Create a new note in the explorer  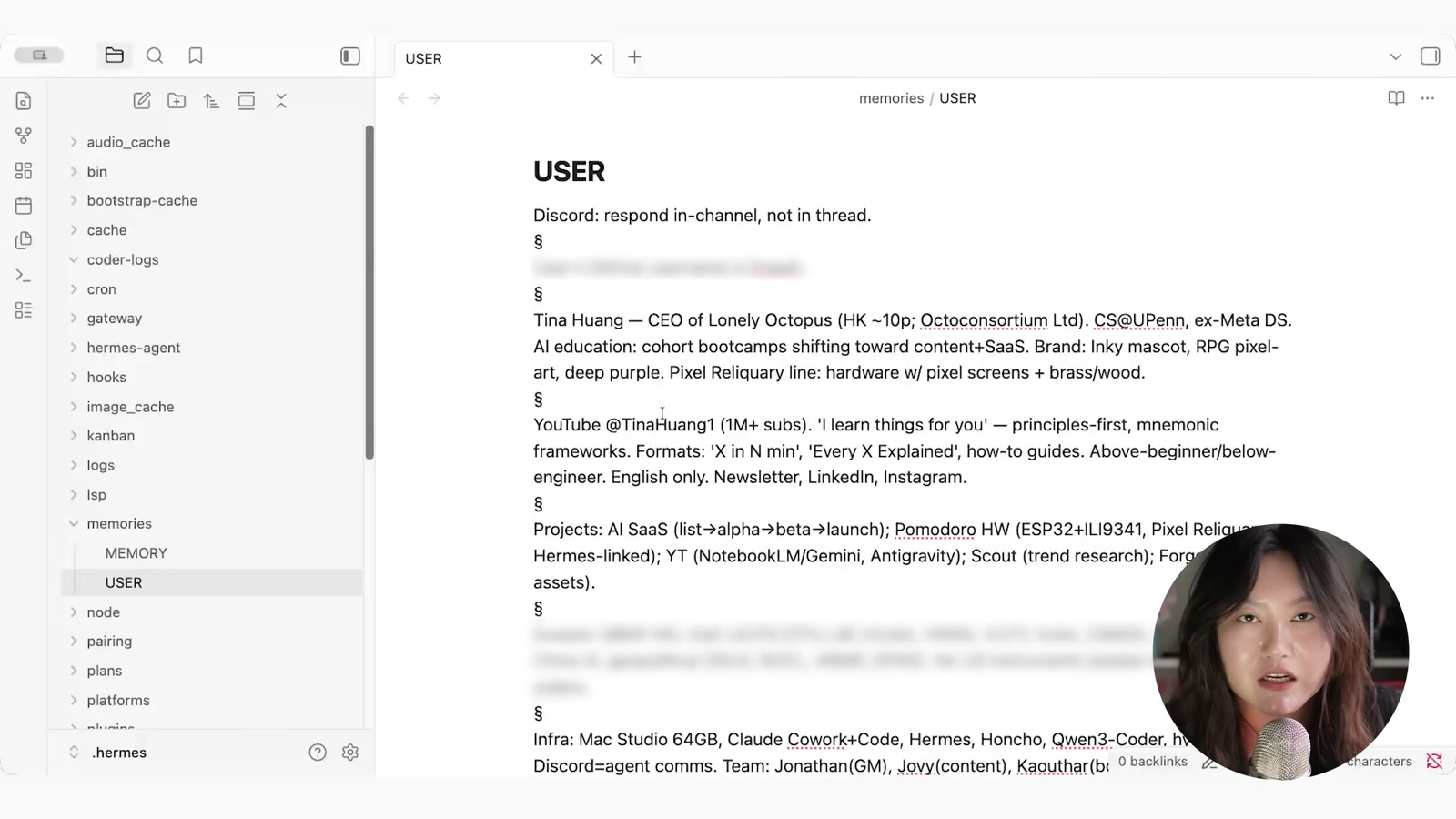click(x=142, y=101)
